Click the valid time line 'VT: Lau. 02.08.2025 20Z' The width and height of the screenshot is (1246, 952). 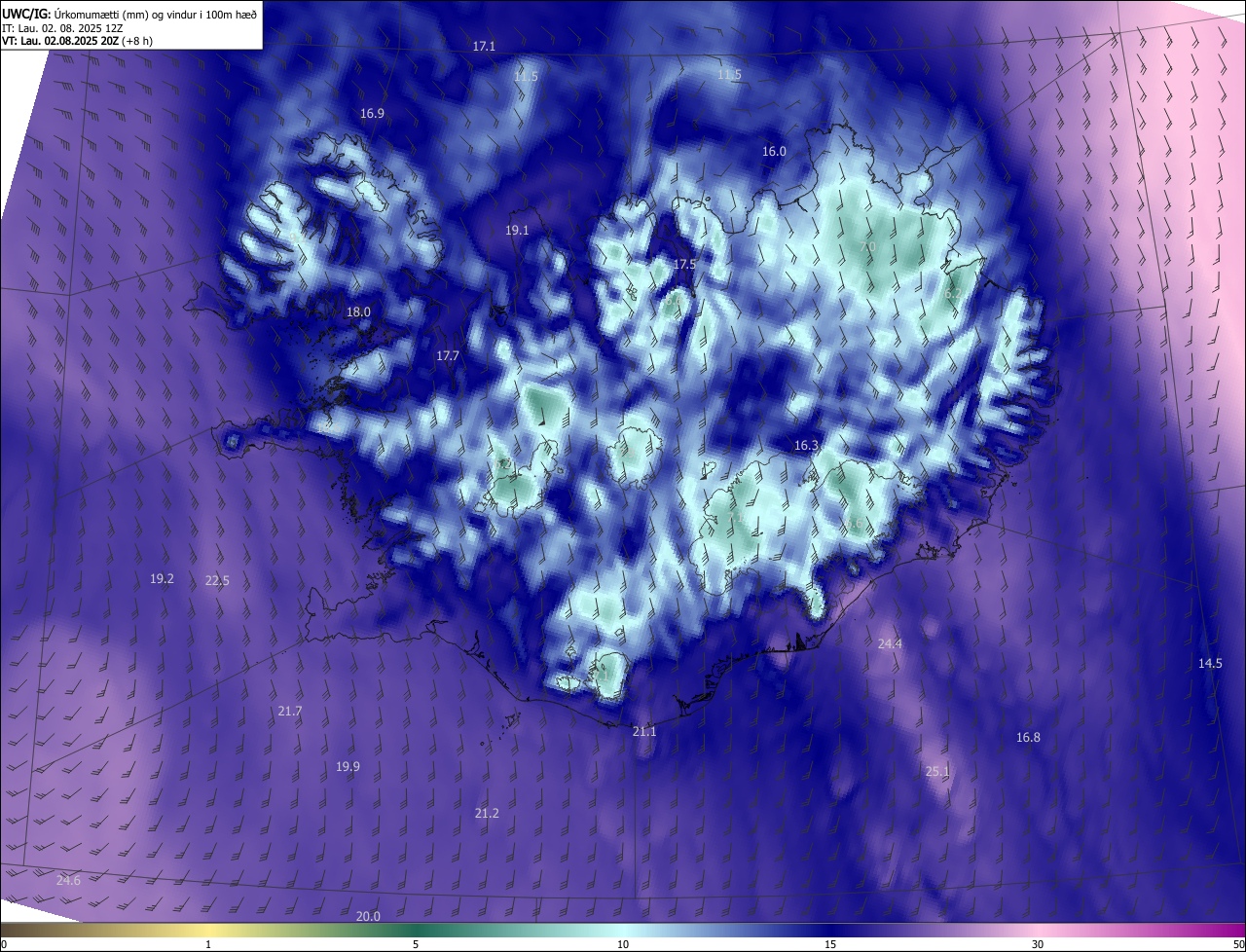point(61,42)
